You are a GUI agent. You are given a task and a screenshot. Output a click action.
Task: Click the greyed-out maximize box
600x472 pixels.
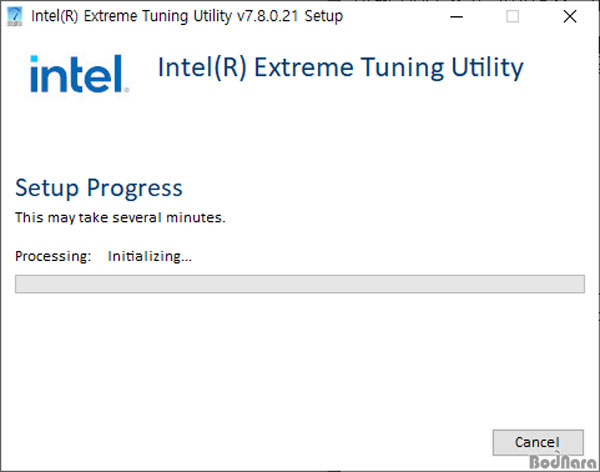[x=512, y=16]
